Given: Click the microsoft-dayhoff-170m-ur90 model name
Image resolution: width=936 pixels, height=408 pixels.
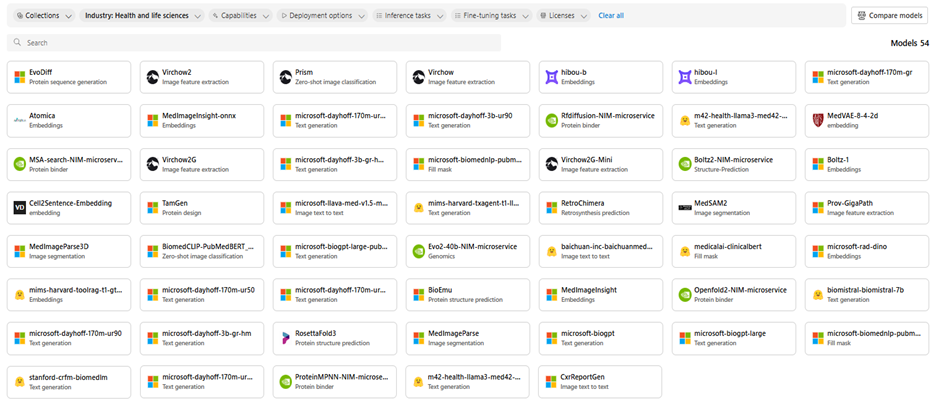Looking at the screenshot, I should click(x=75, y=333).
